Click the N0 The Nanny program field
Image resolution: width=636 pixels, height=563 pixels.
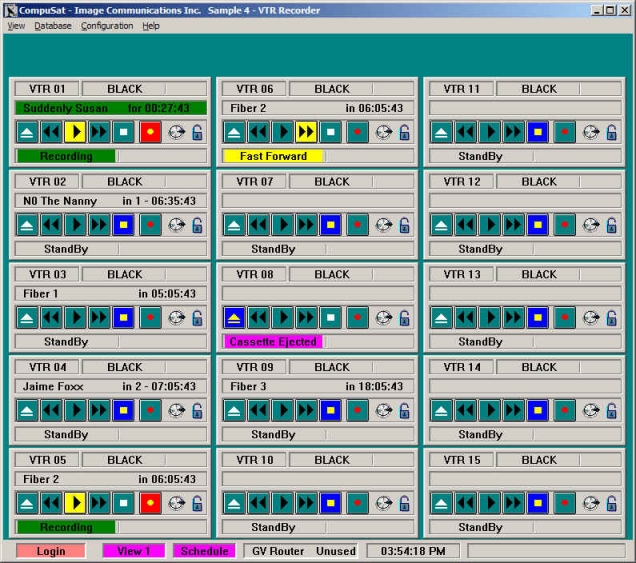pyautogui.click(x=111, y=201)
